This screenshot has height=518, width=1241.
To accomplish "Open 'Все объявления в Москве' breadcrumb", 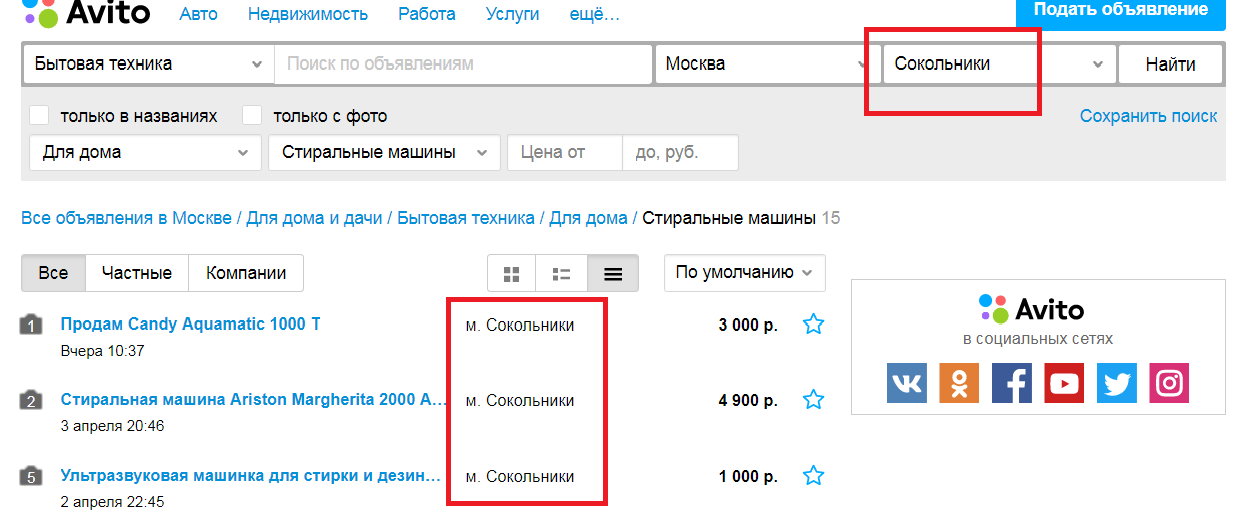I will pos(126,218).
